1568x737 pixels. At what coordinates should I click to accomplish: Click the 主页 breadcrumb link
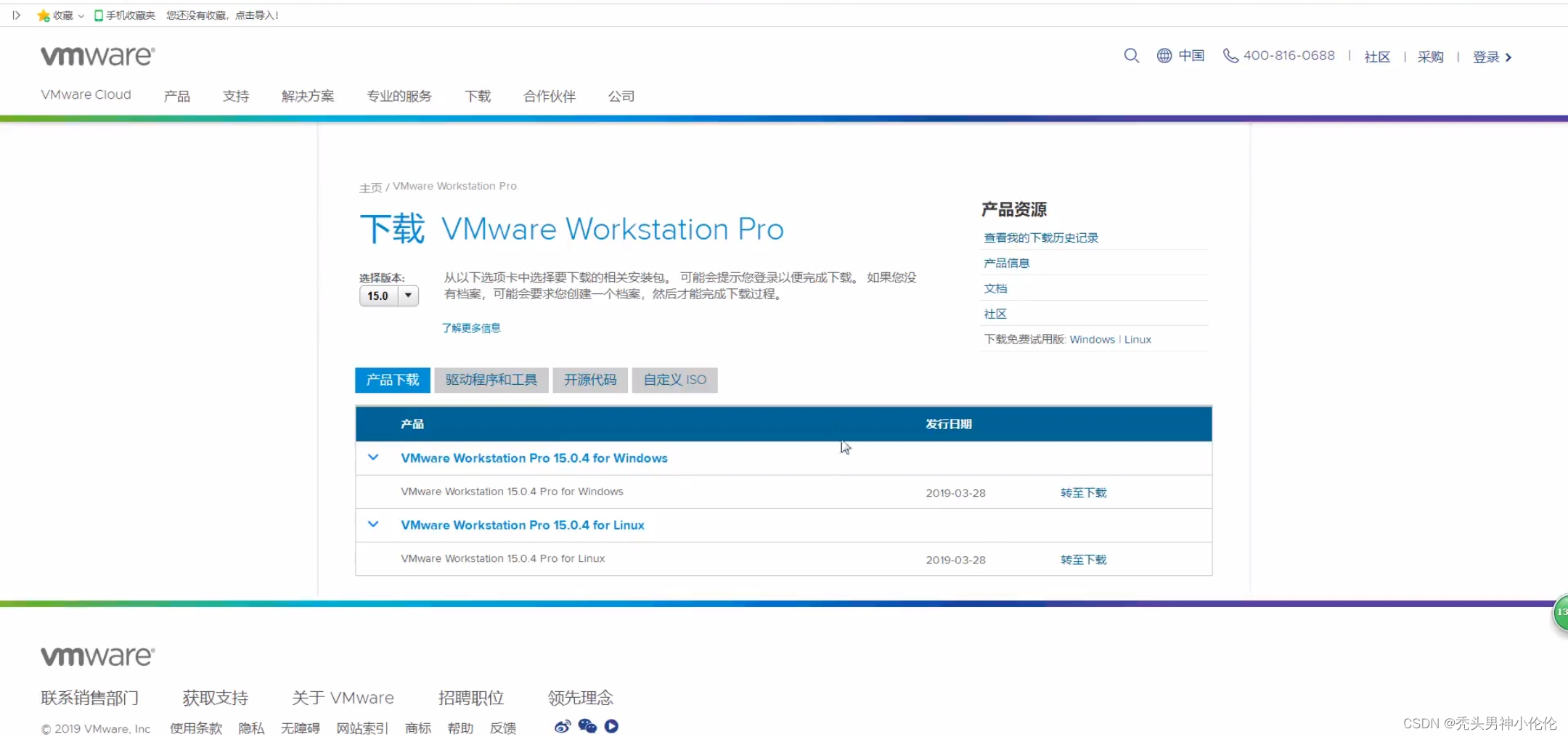pyautogui.click(x=370, y=187)
